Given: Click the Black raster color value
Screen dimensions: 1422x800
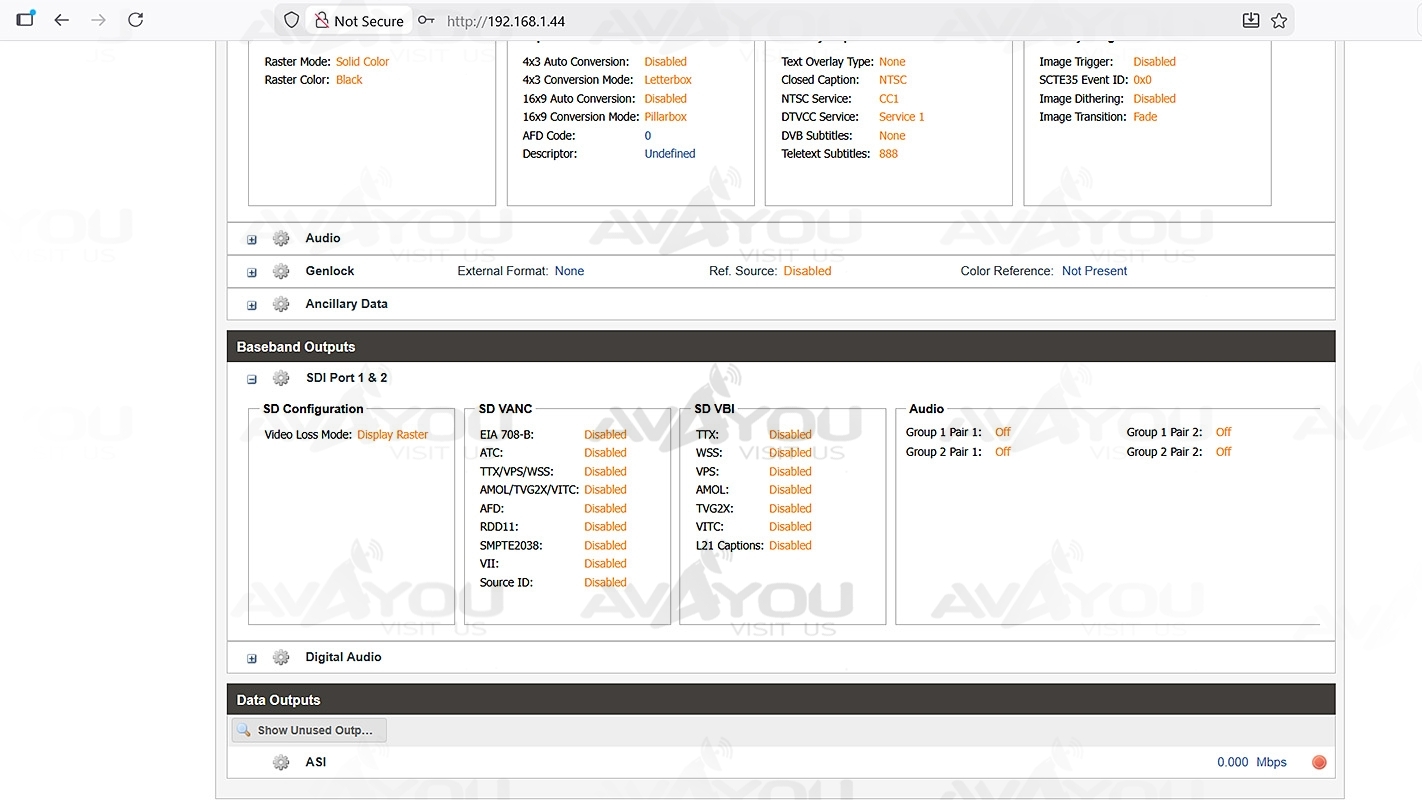Looking at the screenshot, I should (349, 80).
